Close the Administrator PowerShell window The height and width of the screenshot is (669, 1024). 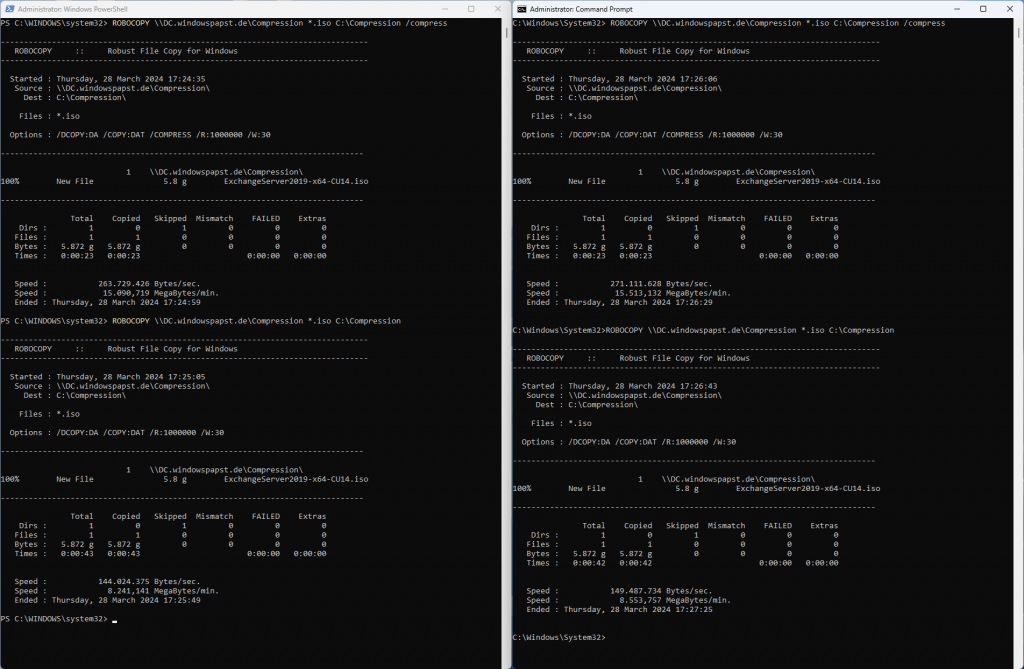pos(496,8)
